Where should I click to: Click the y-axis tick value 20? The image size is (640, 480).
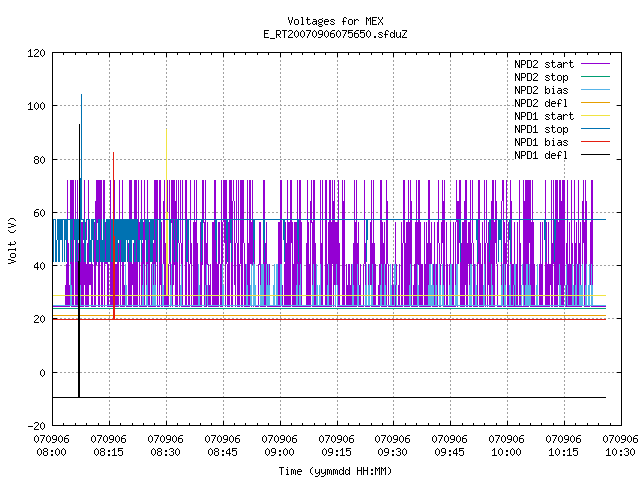(39, 319)
